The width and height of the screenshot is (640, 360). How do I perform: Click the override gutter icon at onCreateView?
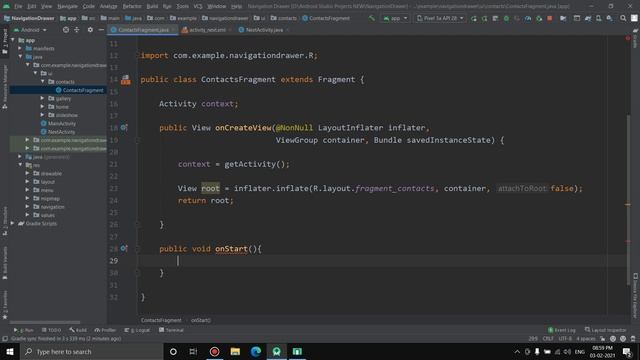click(x=124, y=128)
